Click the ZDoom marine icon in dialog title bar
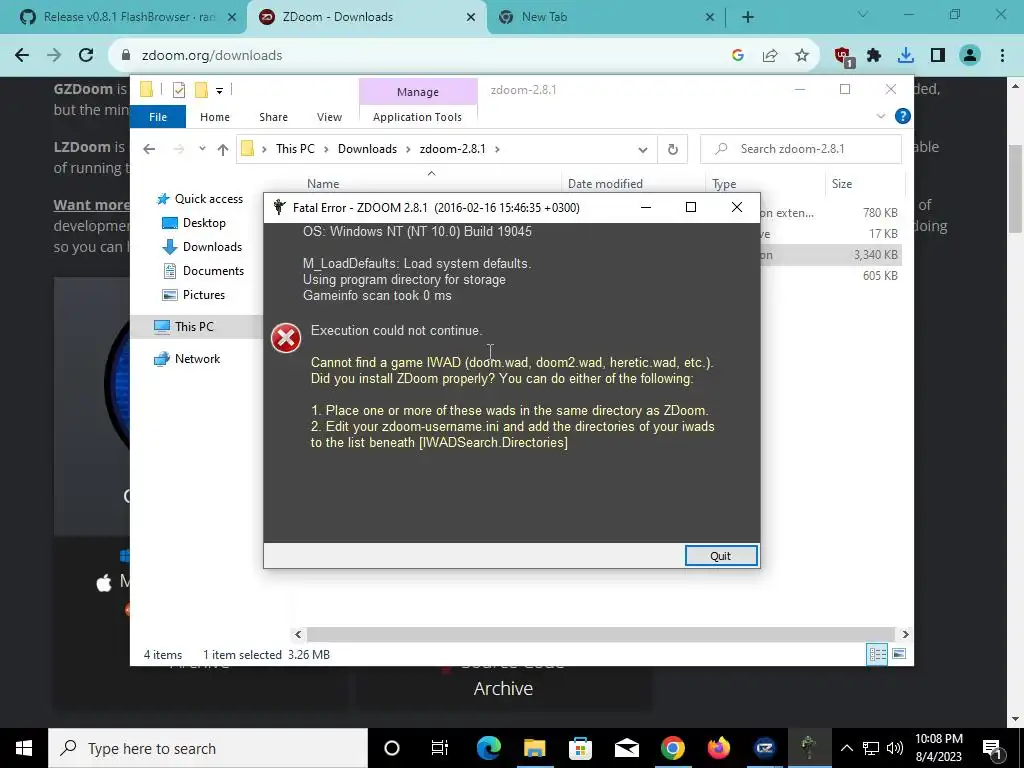The height and width of the screenshot is (768, 1024). 280,208
